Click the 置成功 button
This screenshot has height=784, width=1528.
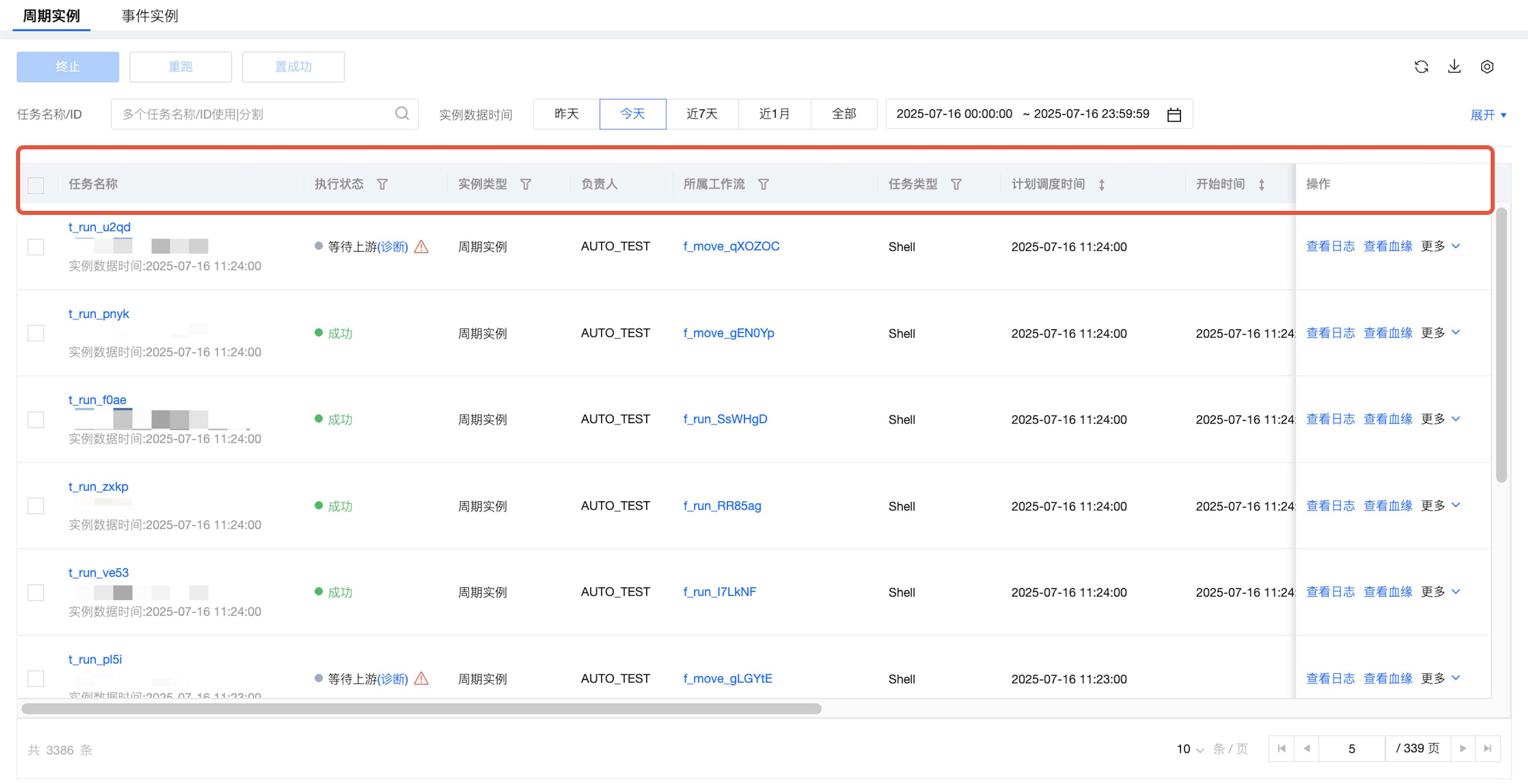[x=293, y=67]
